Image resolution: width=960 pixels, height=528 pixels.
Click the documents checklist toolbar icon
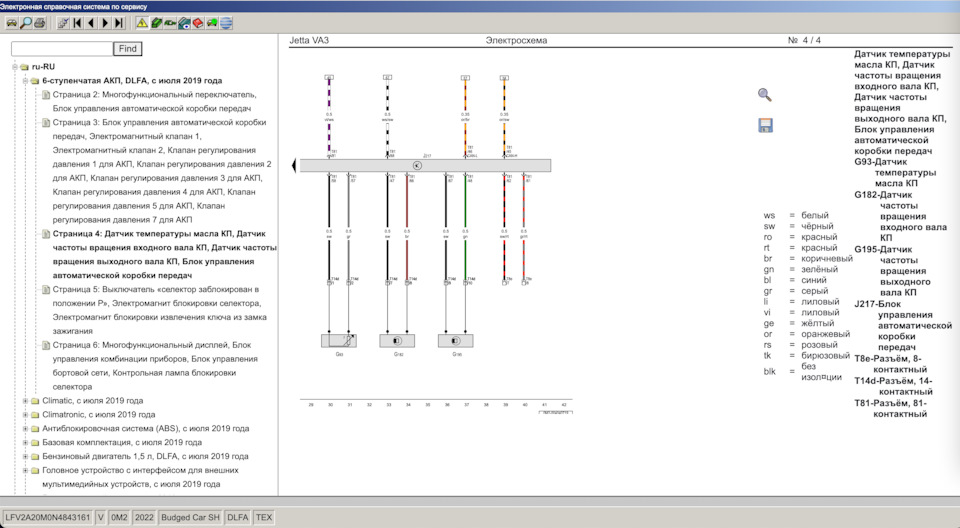pyautogui.click(x=63, y=23)
